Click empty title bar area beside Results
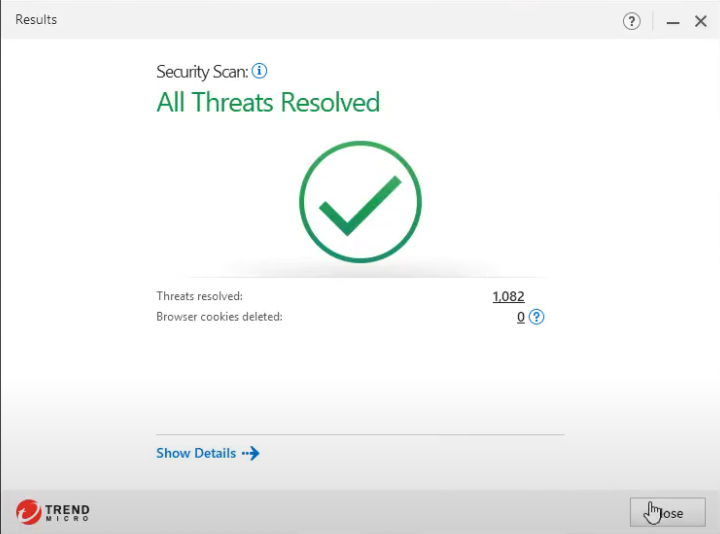The width and height of the screenshot is (720, 534). [x=330, y=20]
